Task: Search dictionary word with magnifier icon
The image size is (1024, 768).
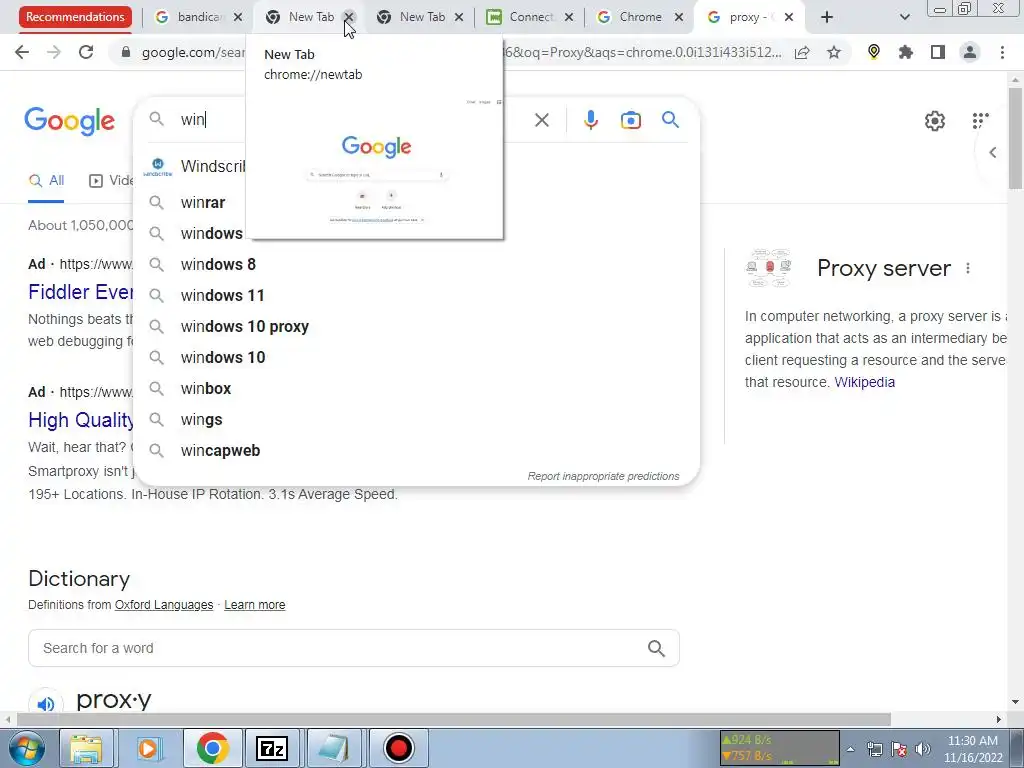Action: click(656, 648)
